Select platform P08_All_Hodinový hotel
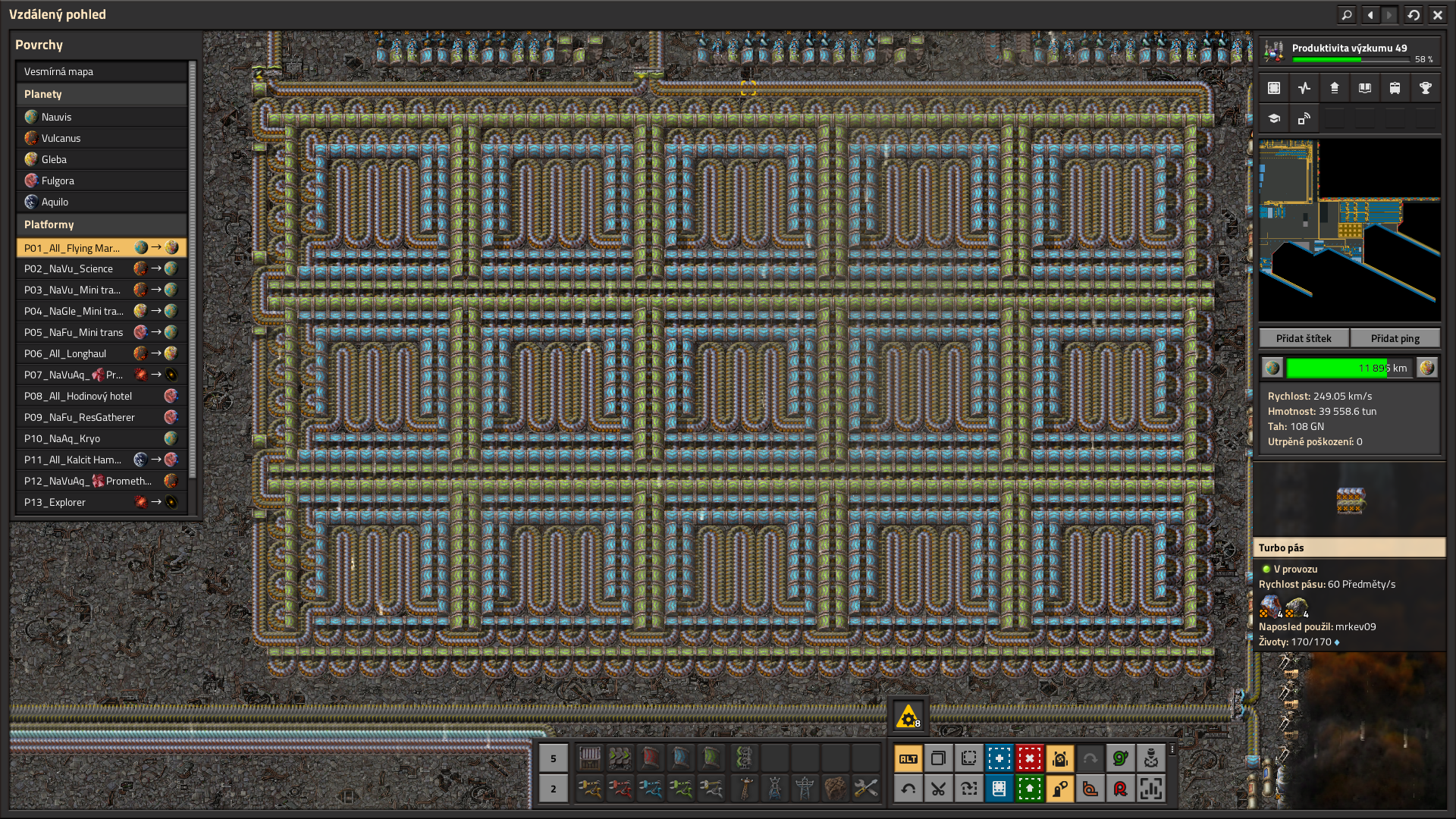Image resolution: width=1456 pixels, height=819 pixels. point(102,396)
